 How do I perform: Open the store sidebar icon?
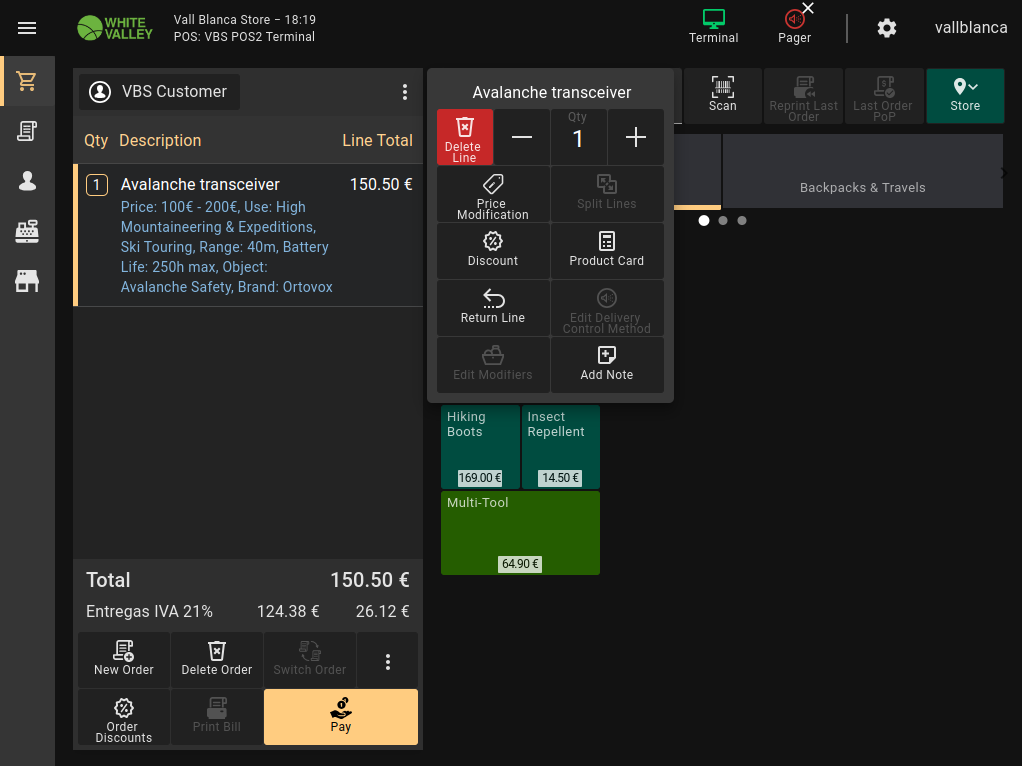[x=27, y=281]
